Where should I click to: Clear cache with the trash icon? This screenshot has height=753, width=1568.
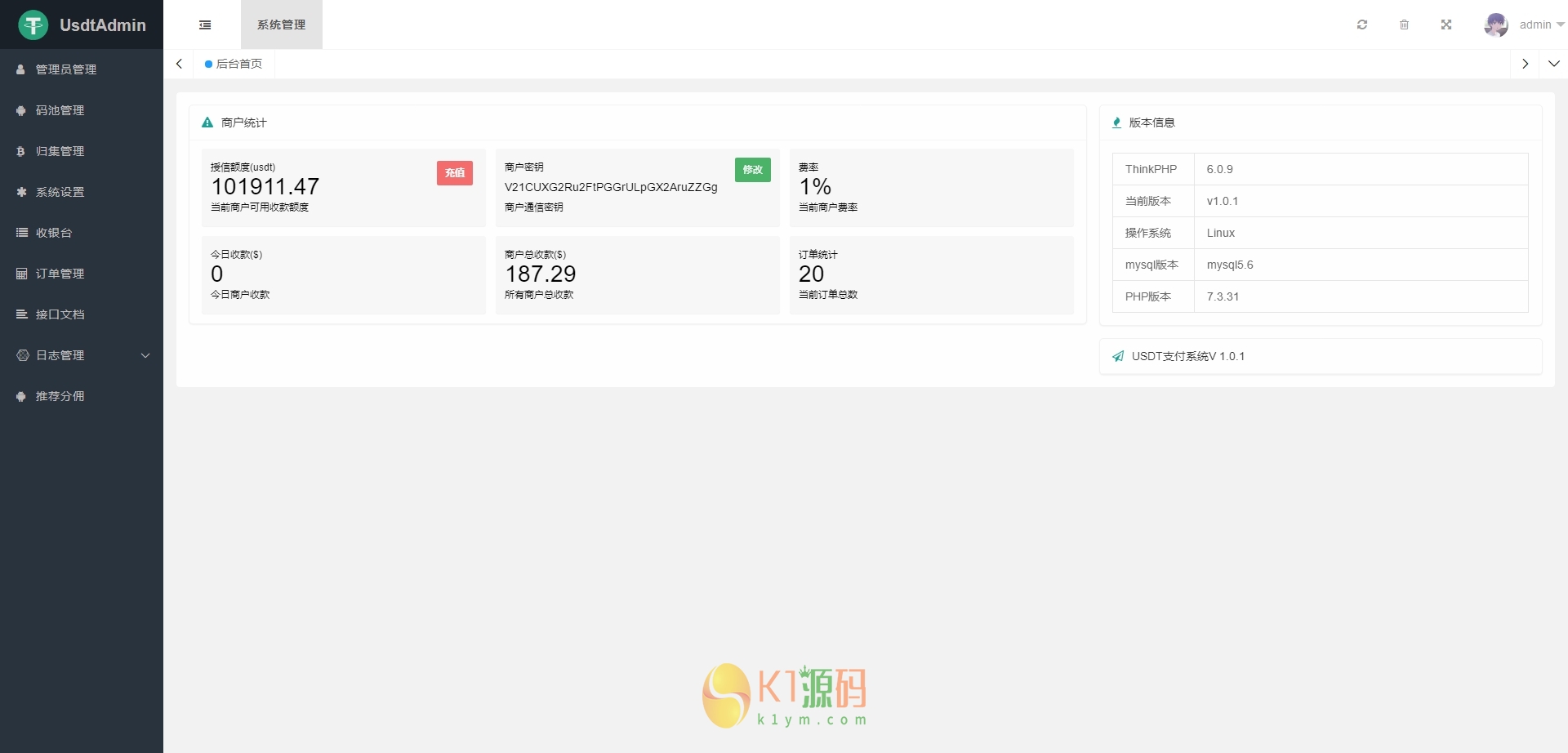[1405, 25]
